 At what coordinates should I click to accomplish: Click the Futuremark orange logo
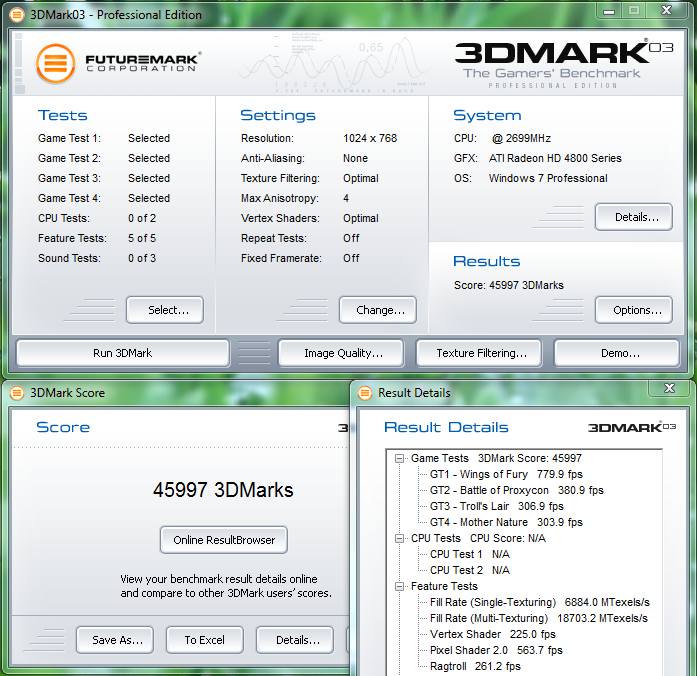click(56, 64)
